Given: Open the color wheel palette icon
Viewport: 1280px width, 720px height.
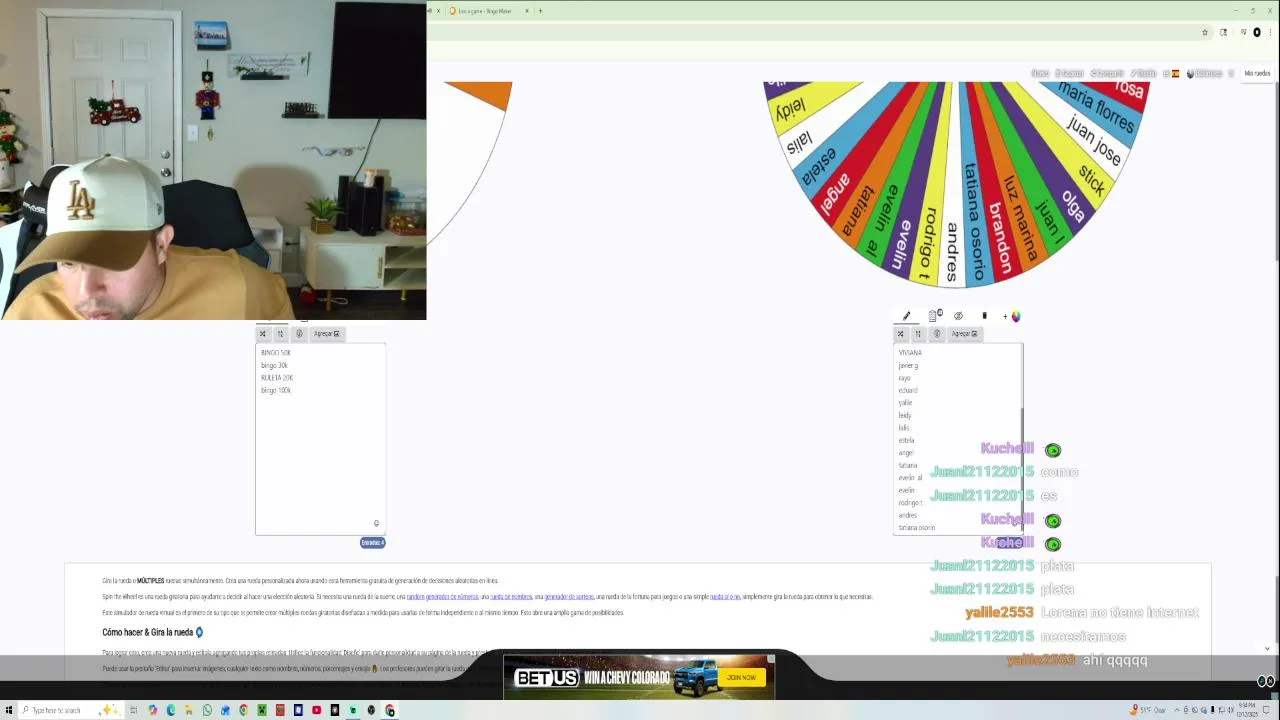Looking at the screenshot, I should pos(1015,316).
